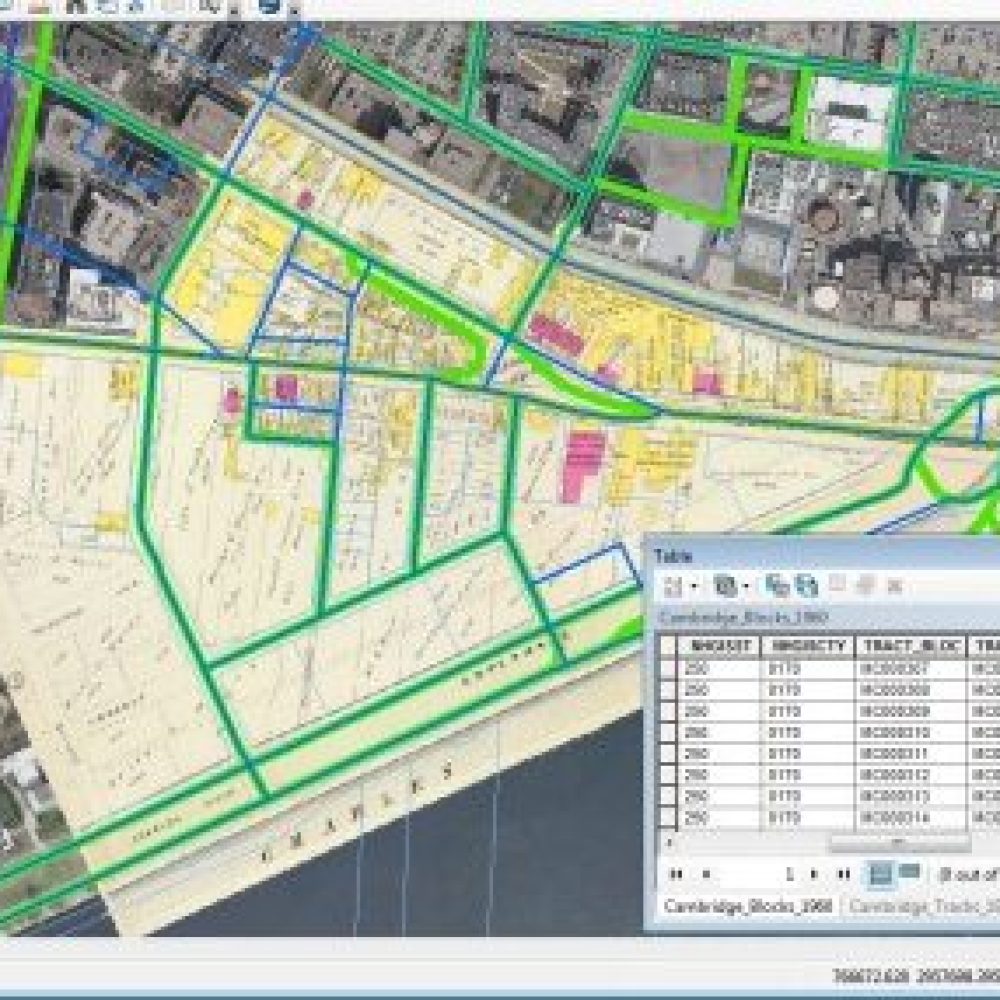Click the NHGISST column header
This screenshot has width=1000, height=1000.
(718, 645)
